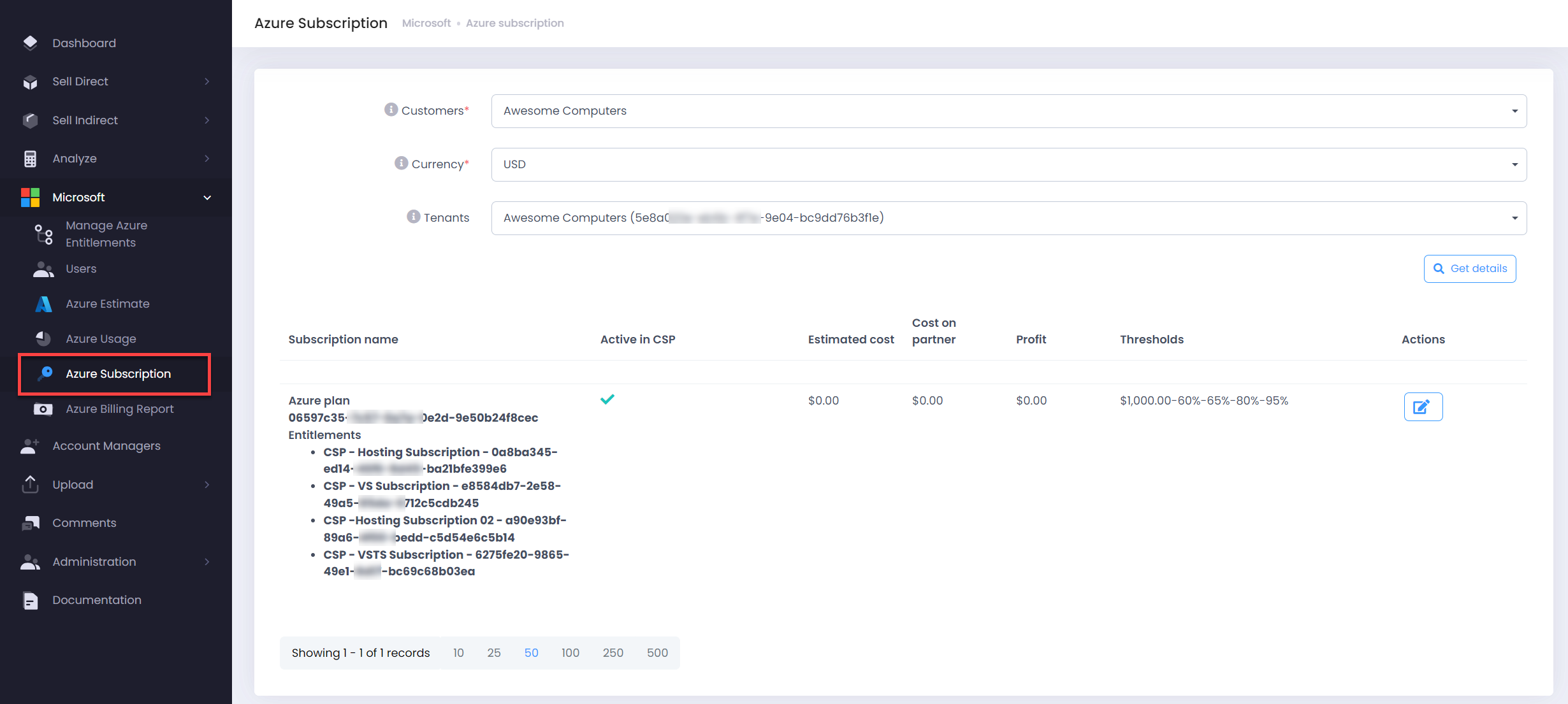Set page size to 250 records
The image size is (1568, 704).
[x=613, y=653]
